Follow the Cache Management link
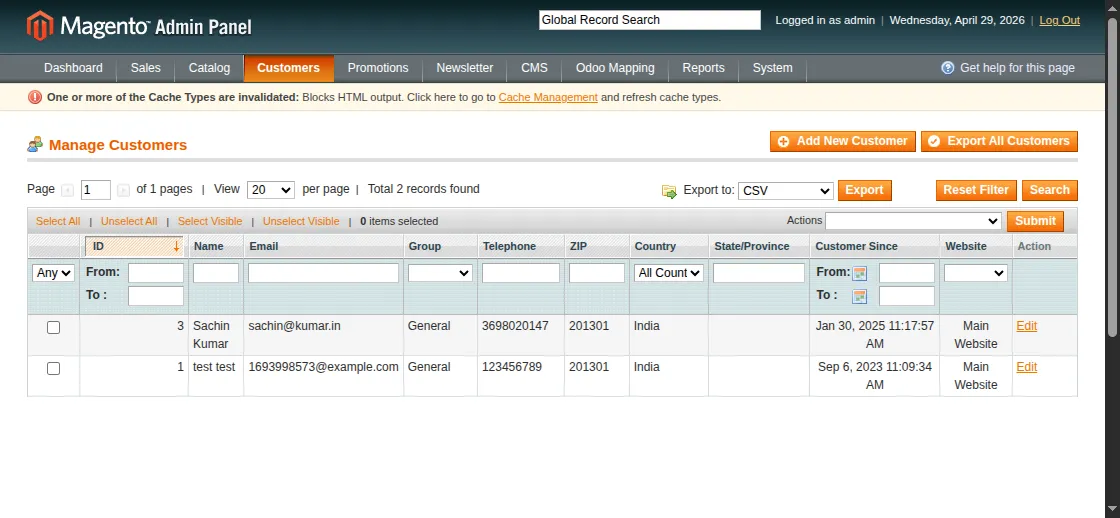Image resolution: width=1120 pixels, height=518 pixels. (x=548, y=97)
